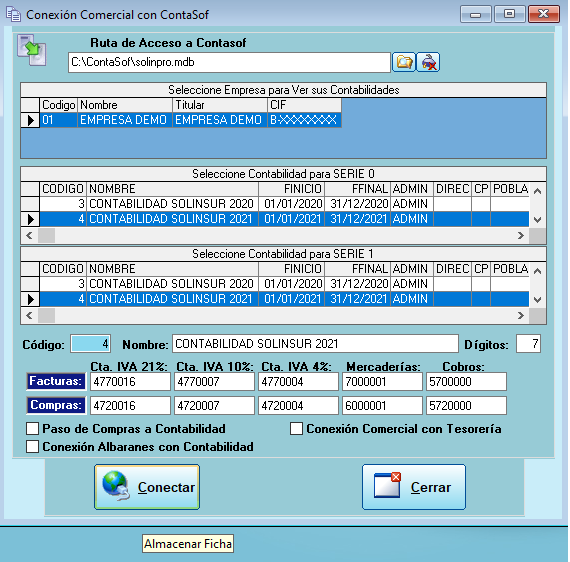Click the POBLA column header in SERIE 0 grid
Viewport: 570px width, 562px height.
coord(510,189)
